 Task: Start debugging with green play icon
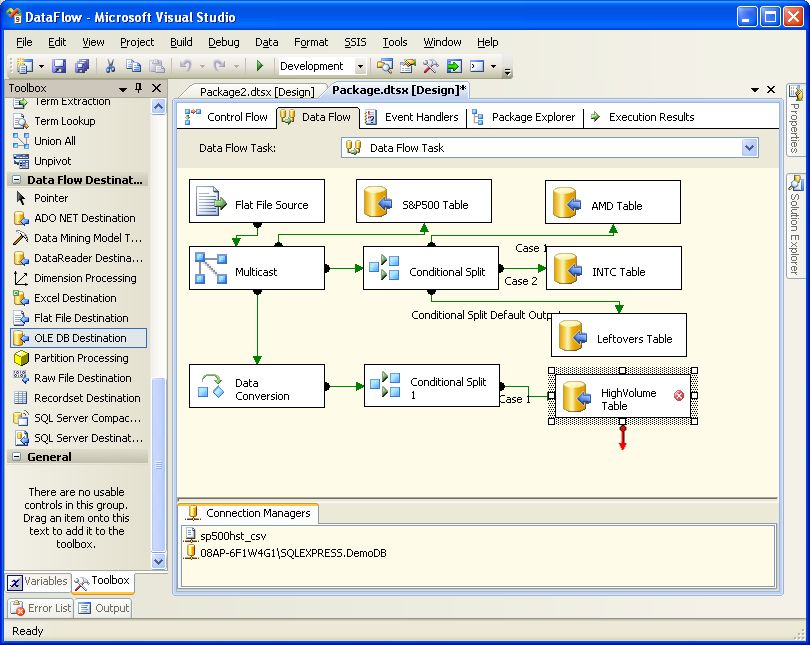260,66
